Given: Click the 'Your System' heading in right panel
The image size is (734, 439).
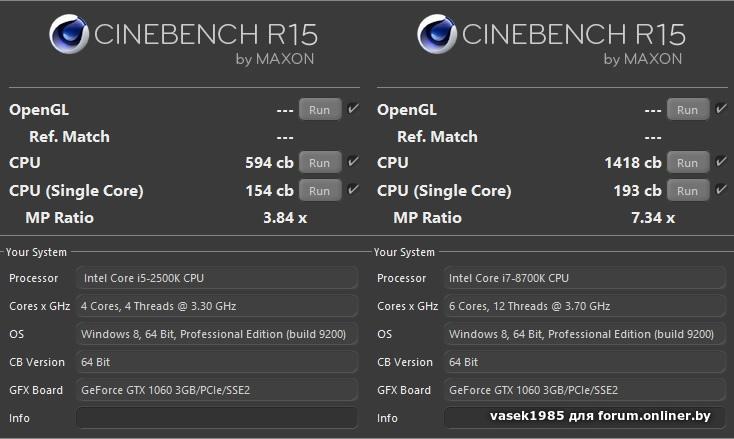Looking at the screenshot, I should [404, 252].
